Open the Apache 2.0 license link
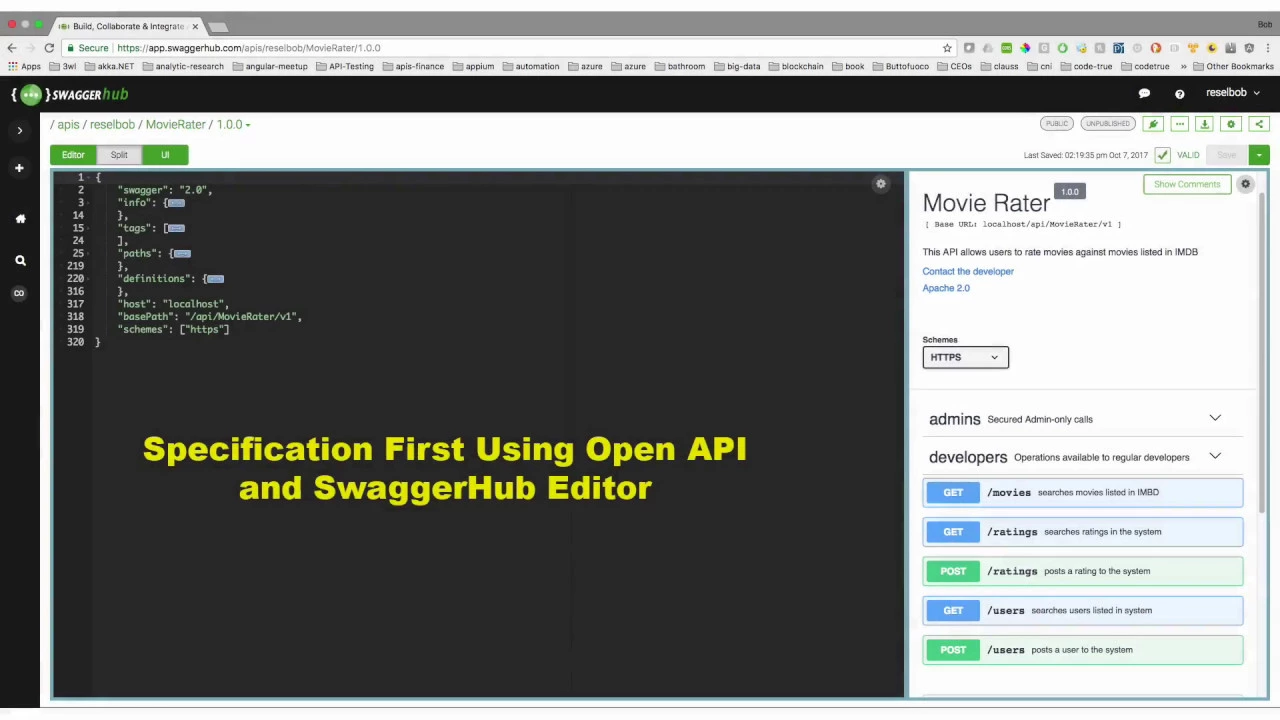Image resolution: width=1280 pixels, height=720 pixels. point(946,288)
